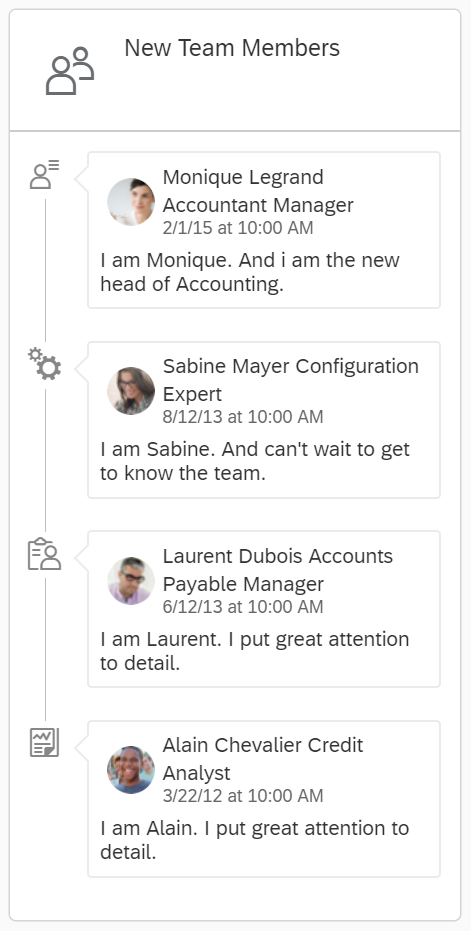Click "can't wait to get to know" message

(255, 461)
